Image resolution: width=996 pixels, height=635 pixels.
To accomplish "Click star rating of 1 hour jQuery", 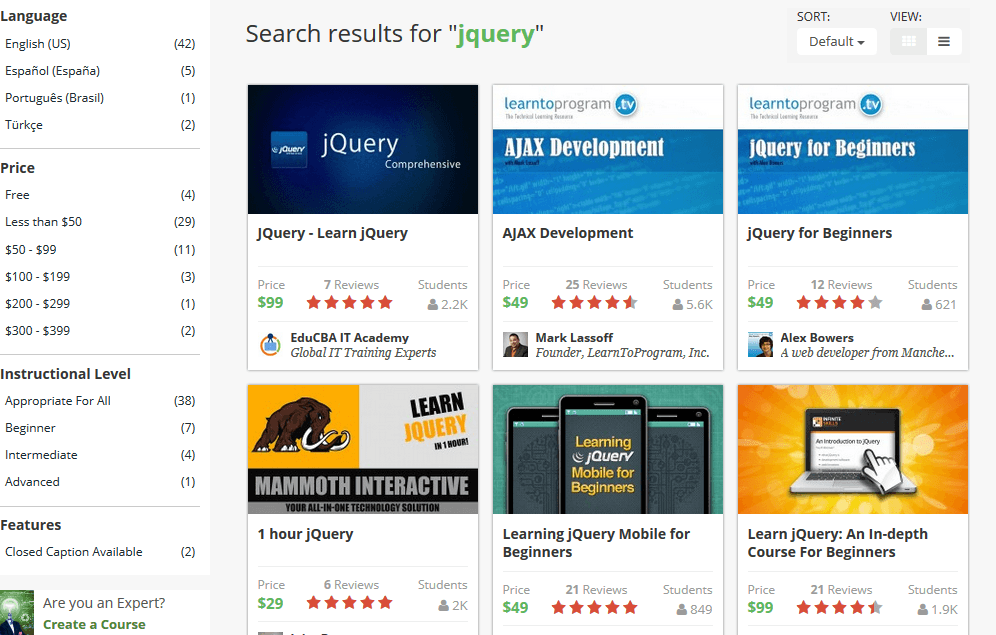I will 349,603.
